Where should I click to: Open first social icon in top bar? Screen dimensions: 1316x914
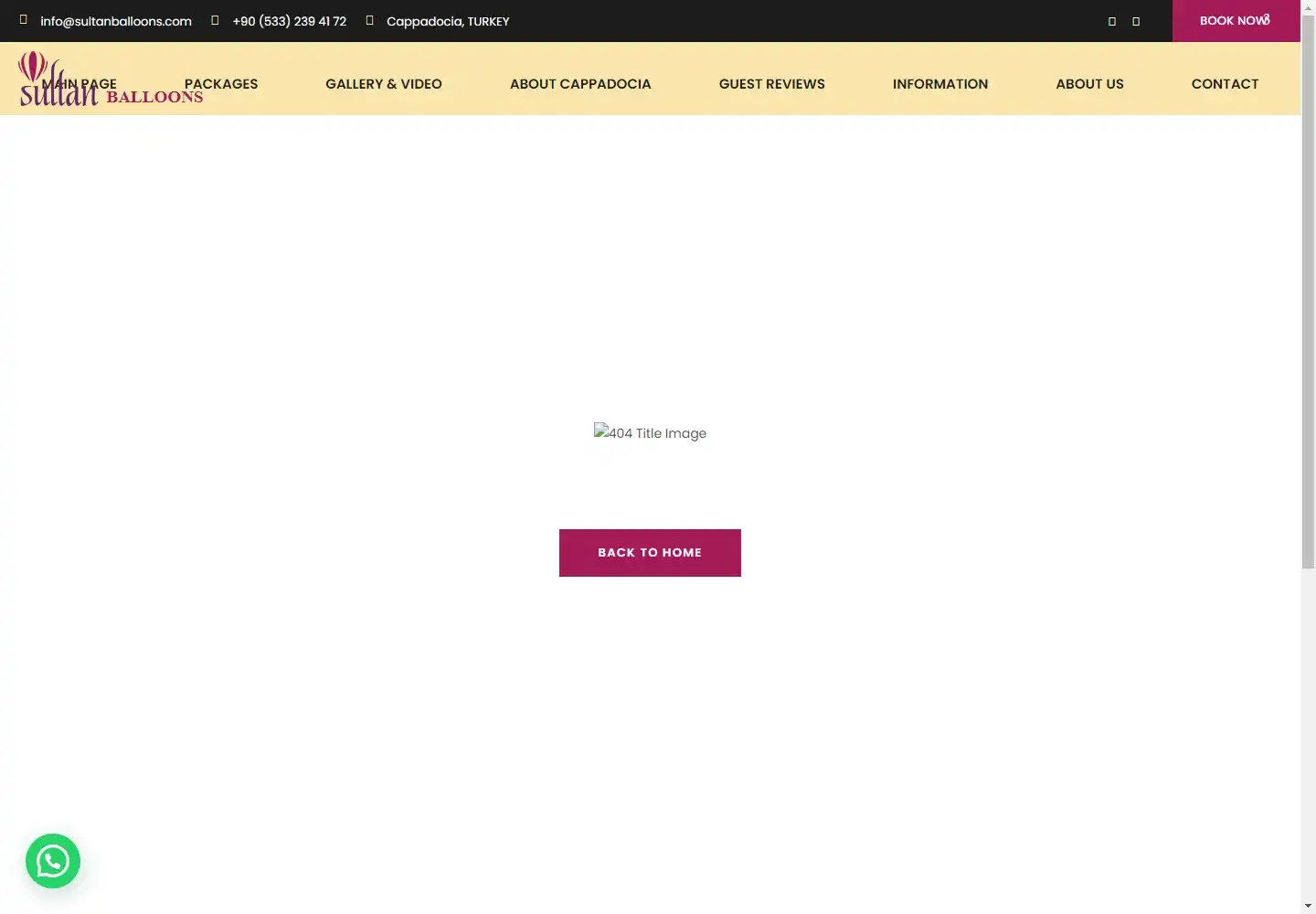(1112, 21)
